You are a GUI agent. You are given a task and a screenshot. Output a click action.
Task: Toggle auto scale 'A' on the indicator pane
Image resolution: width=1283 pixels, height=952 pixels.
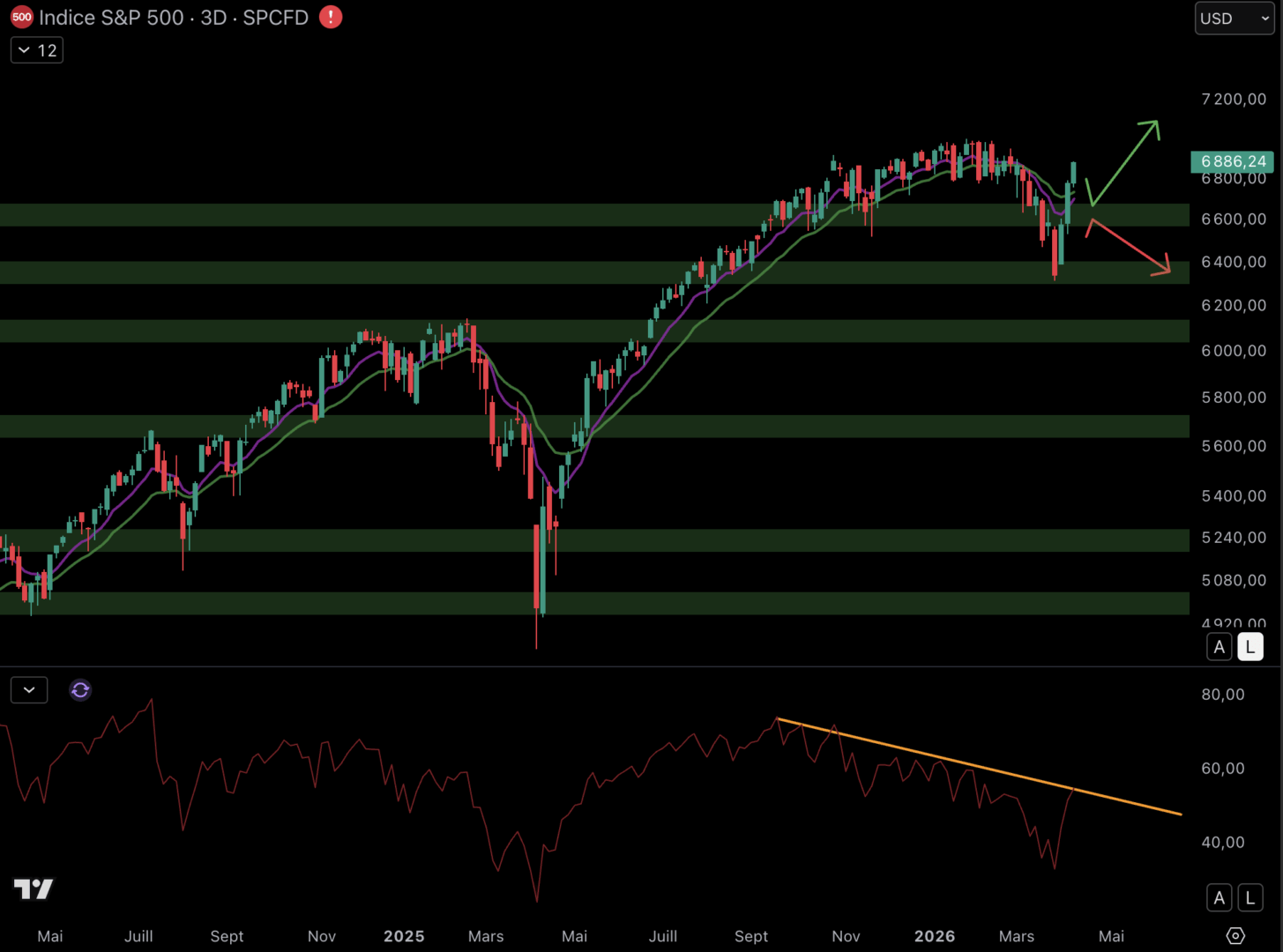coord(1219,898)
